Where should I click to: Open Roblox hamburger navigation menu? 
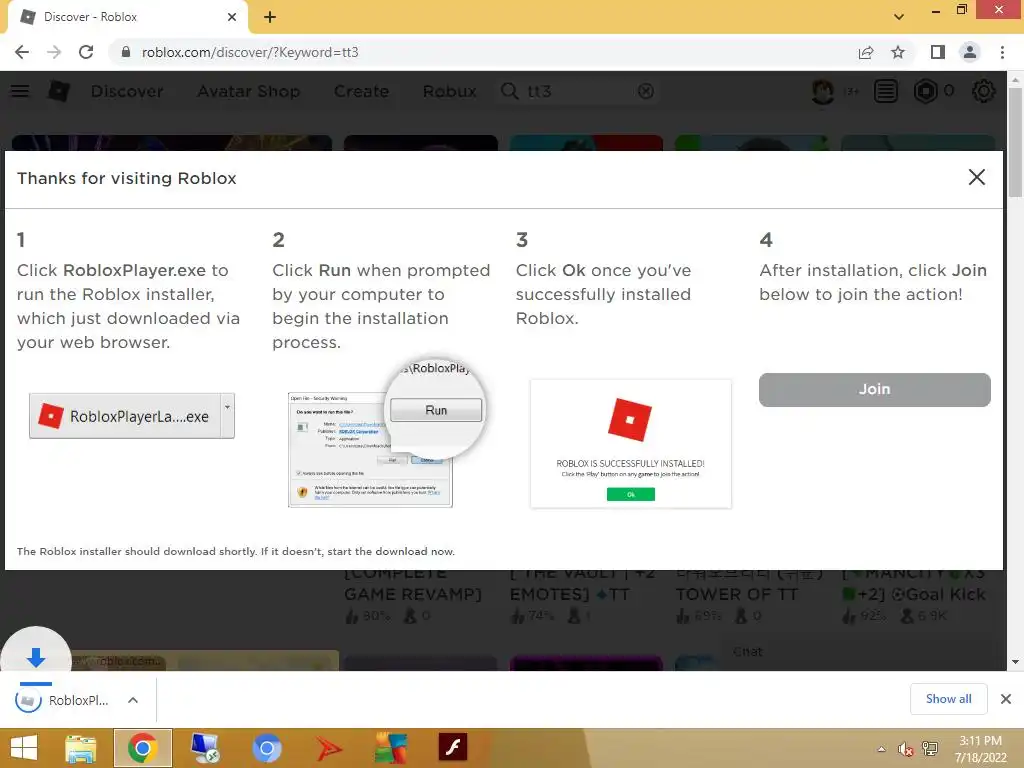click(x=20, y=91)
